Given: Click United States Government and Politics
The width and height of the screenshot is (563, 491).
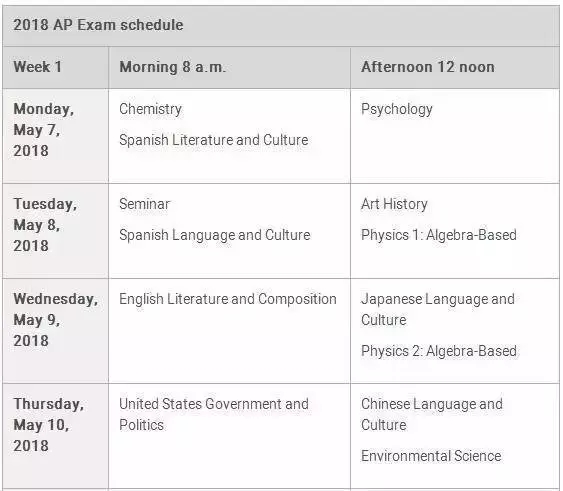Looking at the screenshot, I should pyautogui.click(x=214, y=414).
